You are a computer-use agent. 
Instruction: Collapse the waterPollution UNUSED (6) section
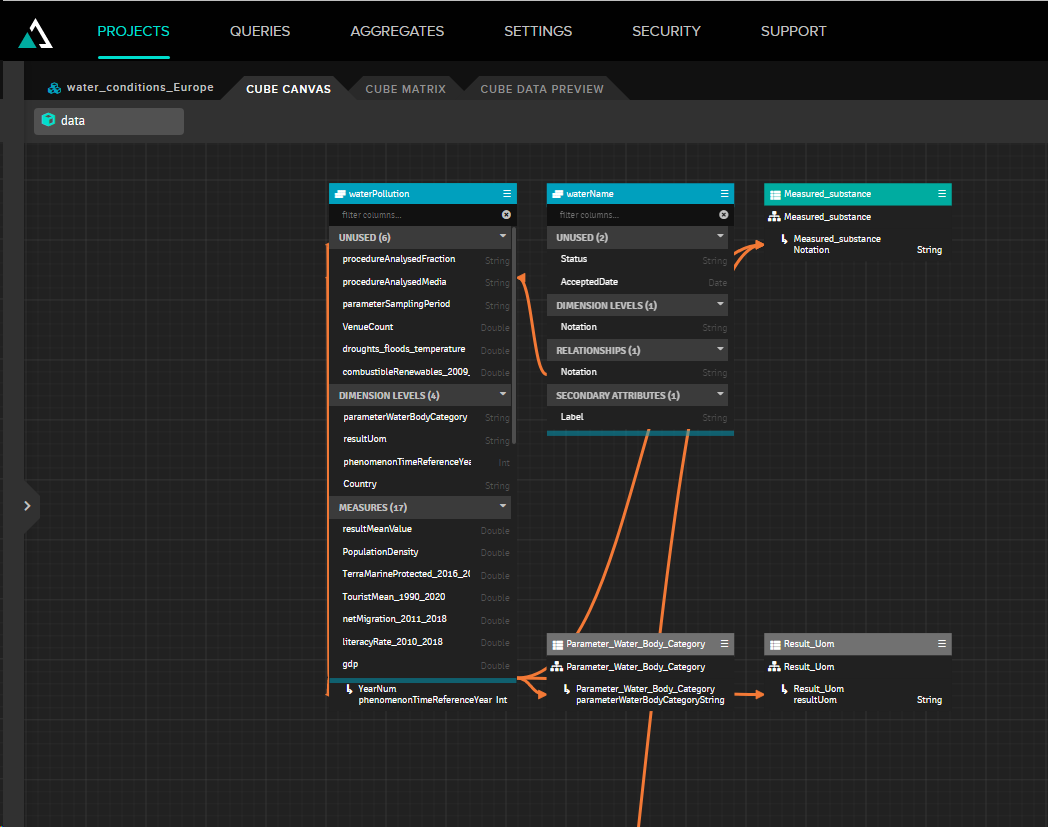[x=503, y=237]
